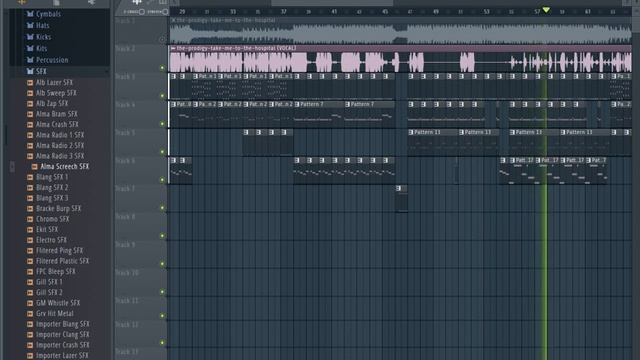640x360 pixels.
Task: Click bar 49 on the timeline ruler
Action: point(436,12)
